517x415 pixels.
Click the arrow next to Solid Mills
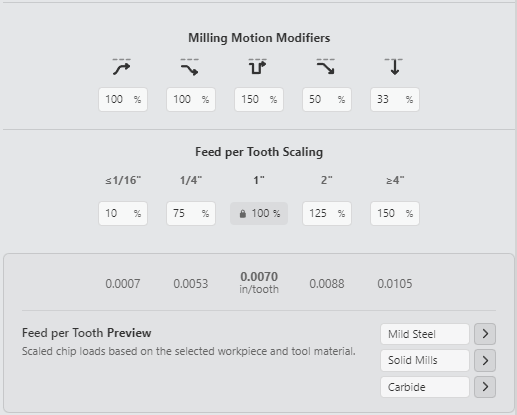pyautogui.click(x=485, y=360)
